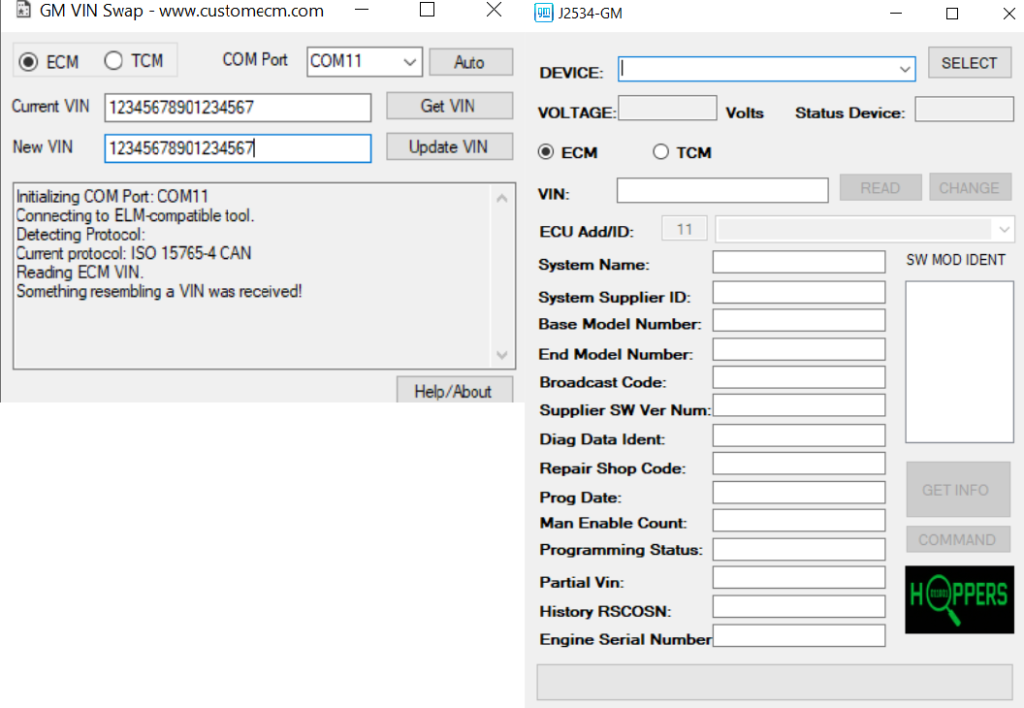Screen dimensions: 1024x708
Task: Select ECM radio in J2534-GM window
Action: point(545,152)
